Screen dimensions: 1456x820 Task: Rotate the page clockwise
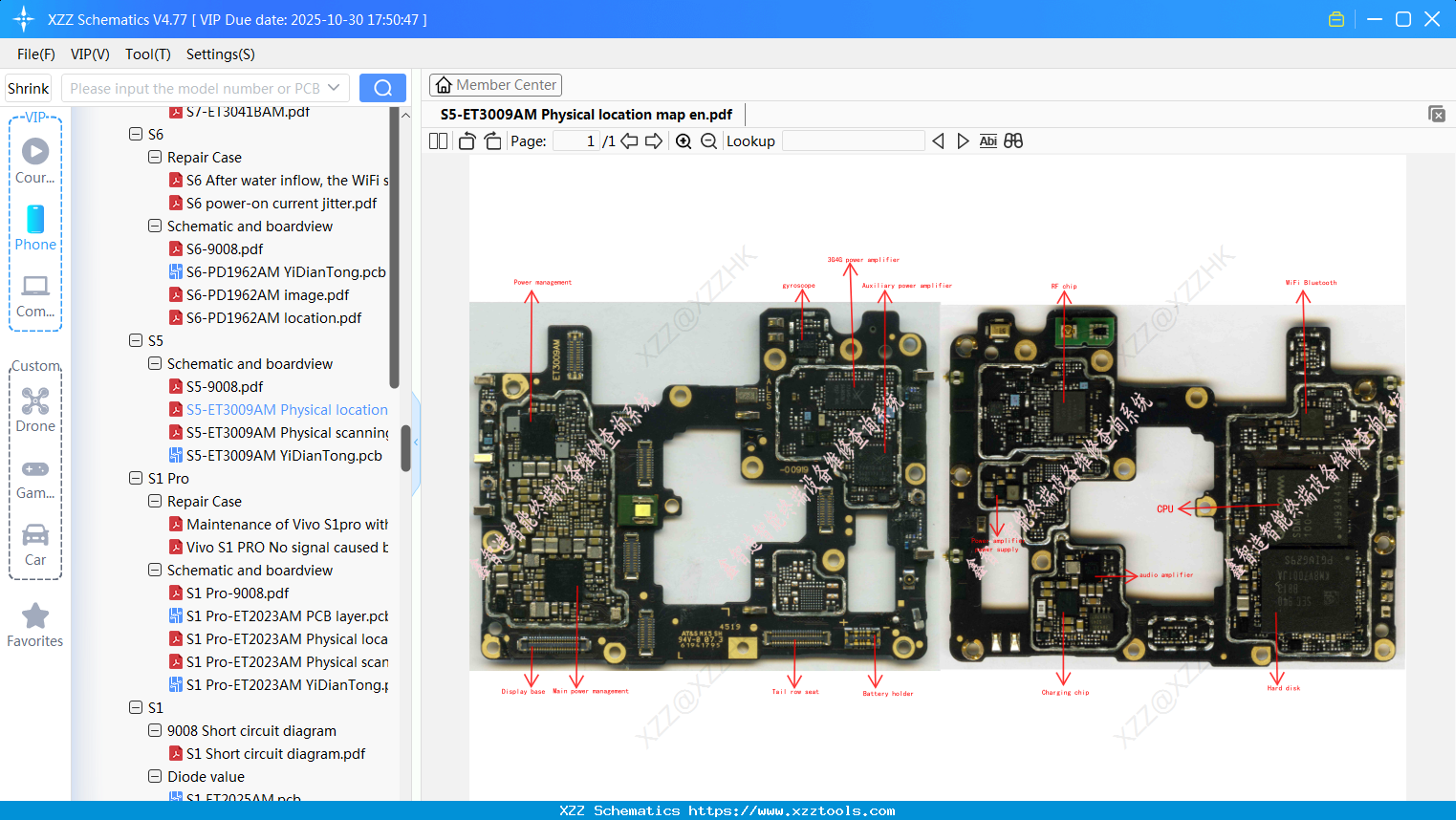[492, 141]
